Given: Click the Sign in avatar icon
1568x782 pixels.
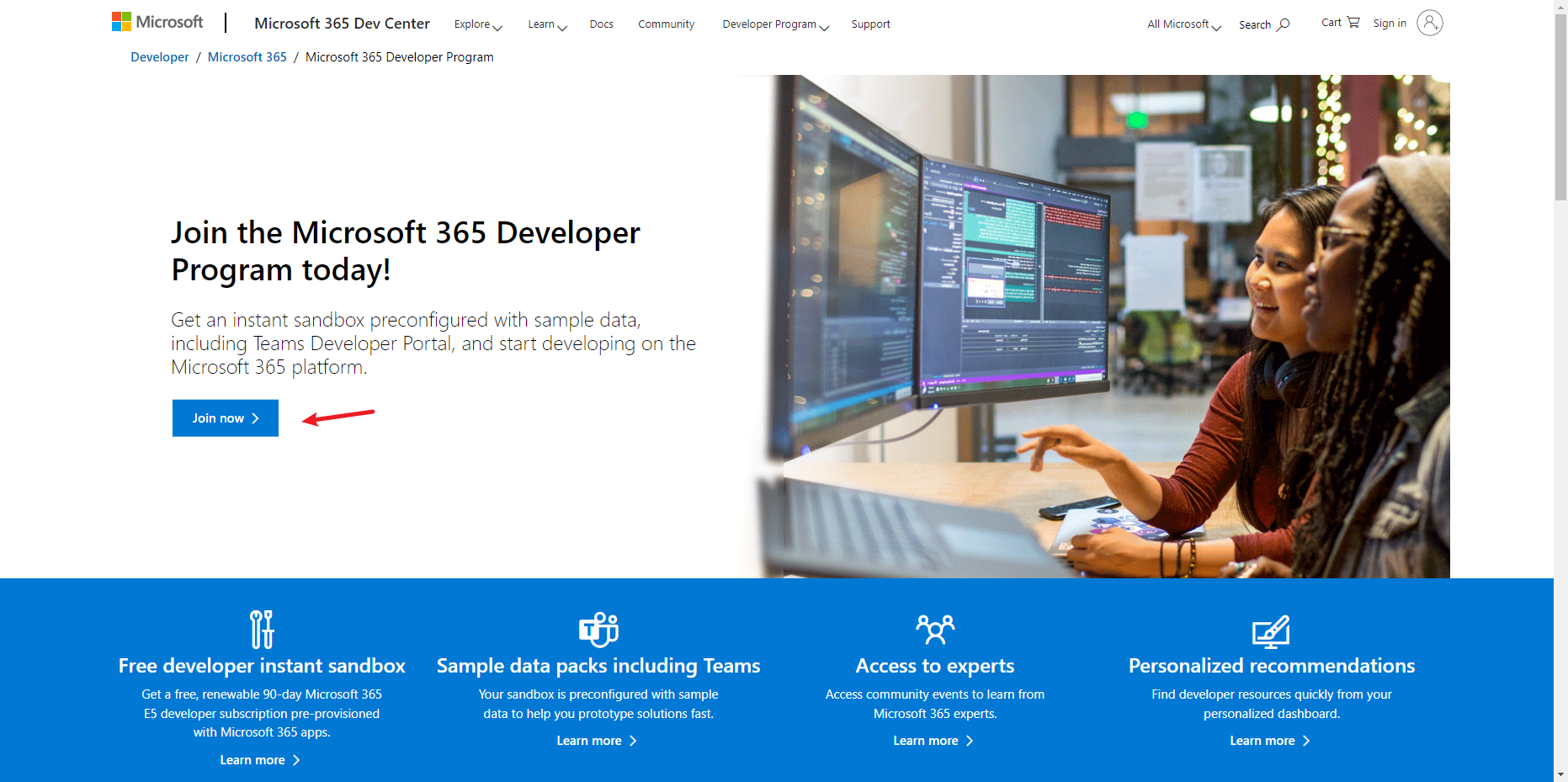Looking at the screenshot, I should click(x=1429, y=23).
